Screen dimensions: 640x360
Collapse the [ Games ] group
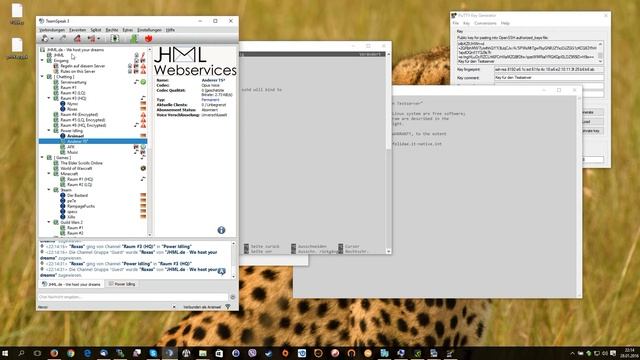click(42, 158)
